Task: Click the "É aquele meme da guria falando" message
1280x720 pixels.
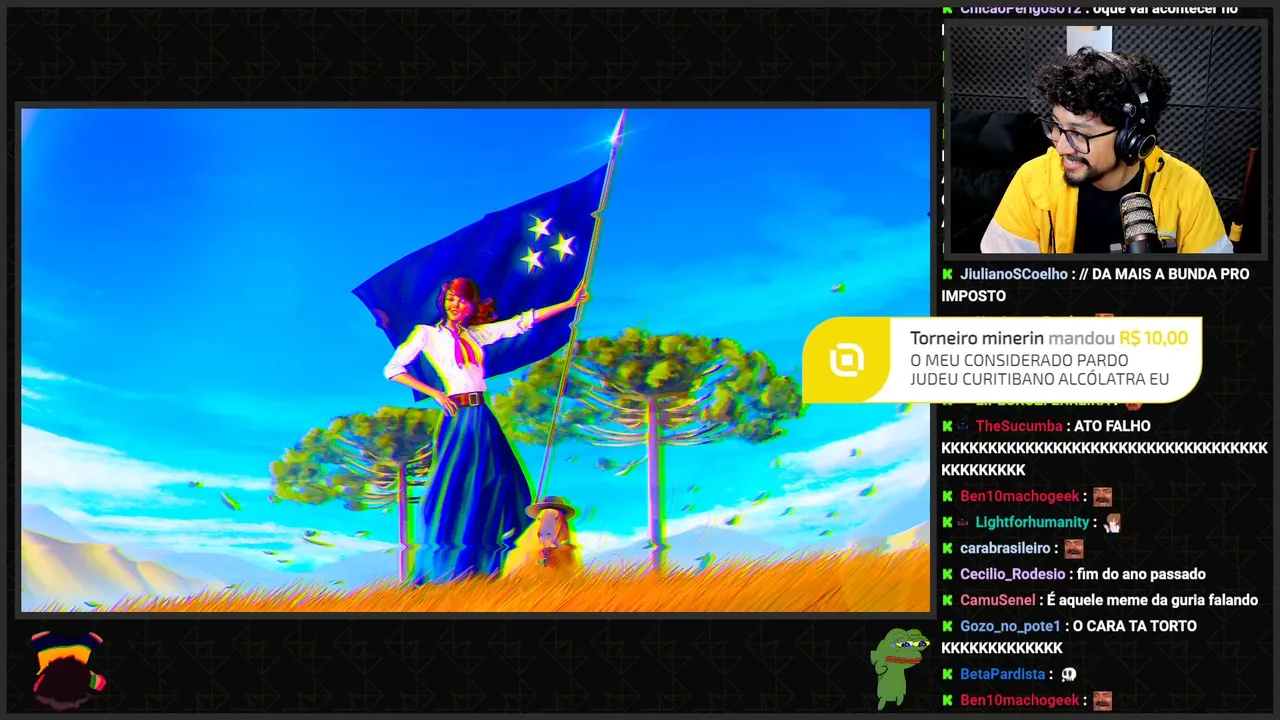Action: (1152, 600)
